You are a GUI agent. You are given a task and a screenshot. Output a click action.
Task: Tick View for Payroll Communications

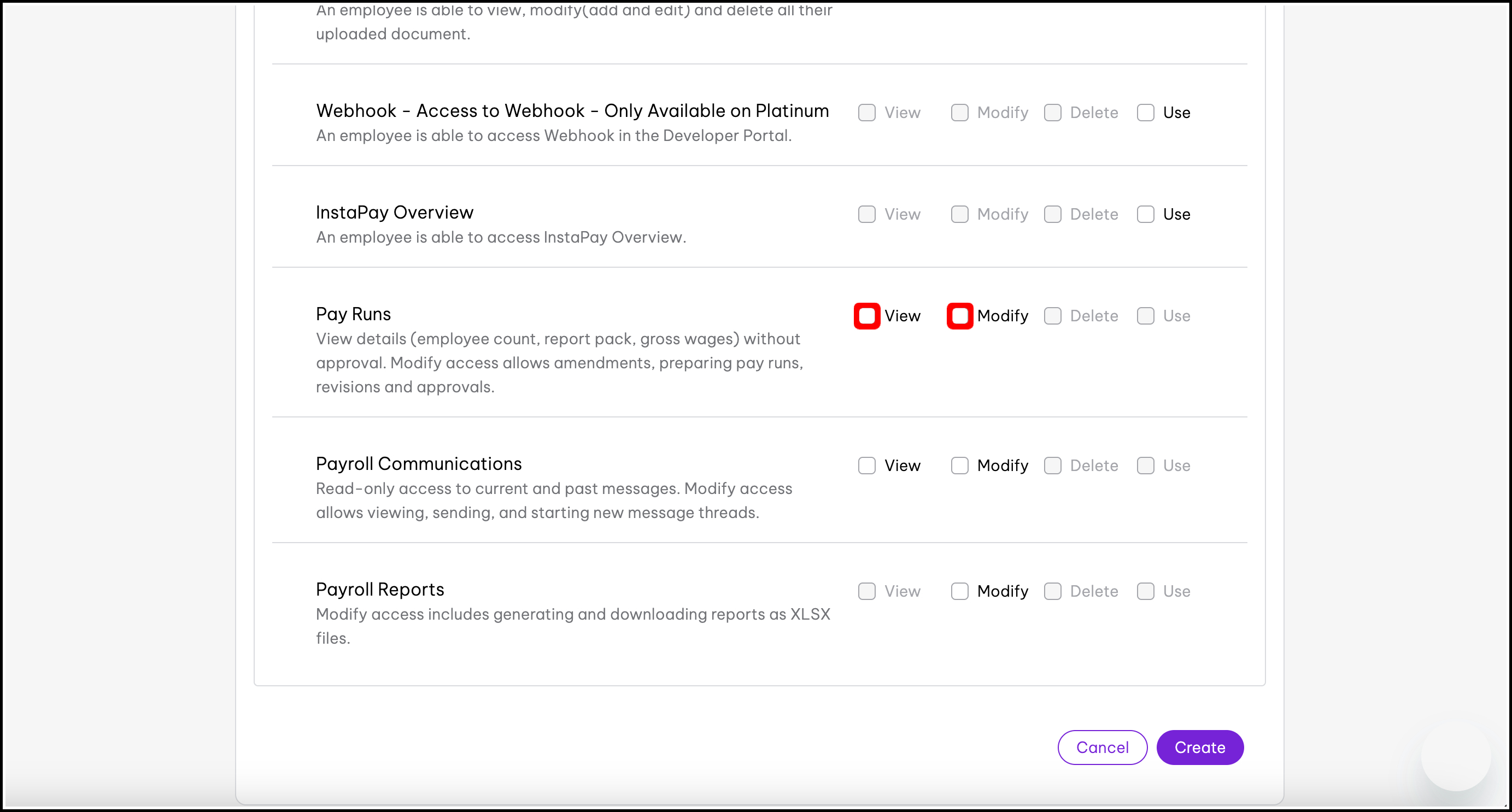[x=866, y=466]
